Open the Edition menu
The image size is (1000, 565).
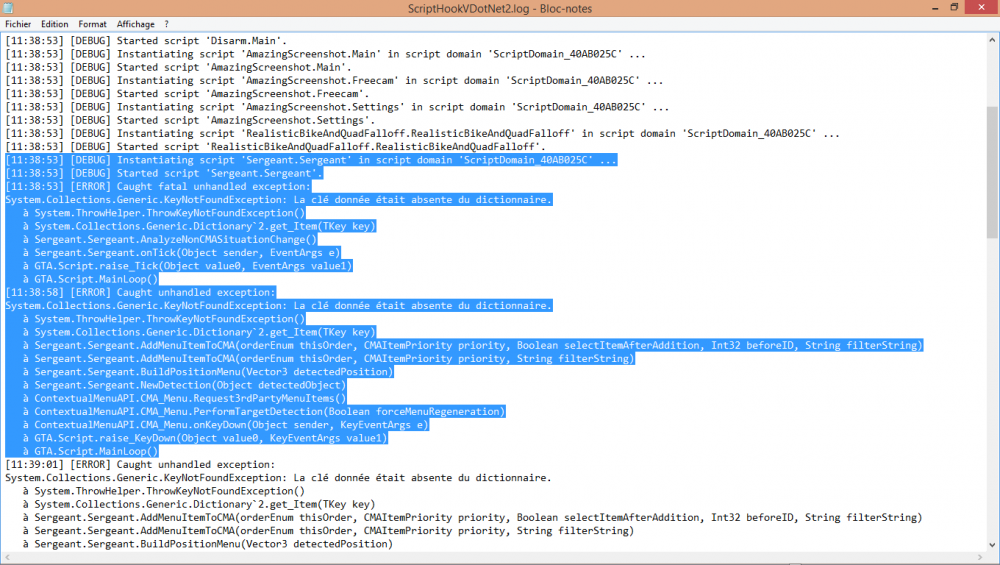(54, 24)
